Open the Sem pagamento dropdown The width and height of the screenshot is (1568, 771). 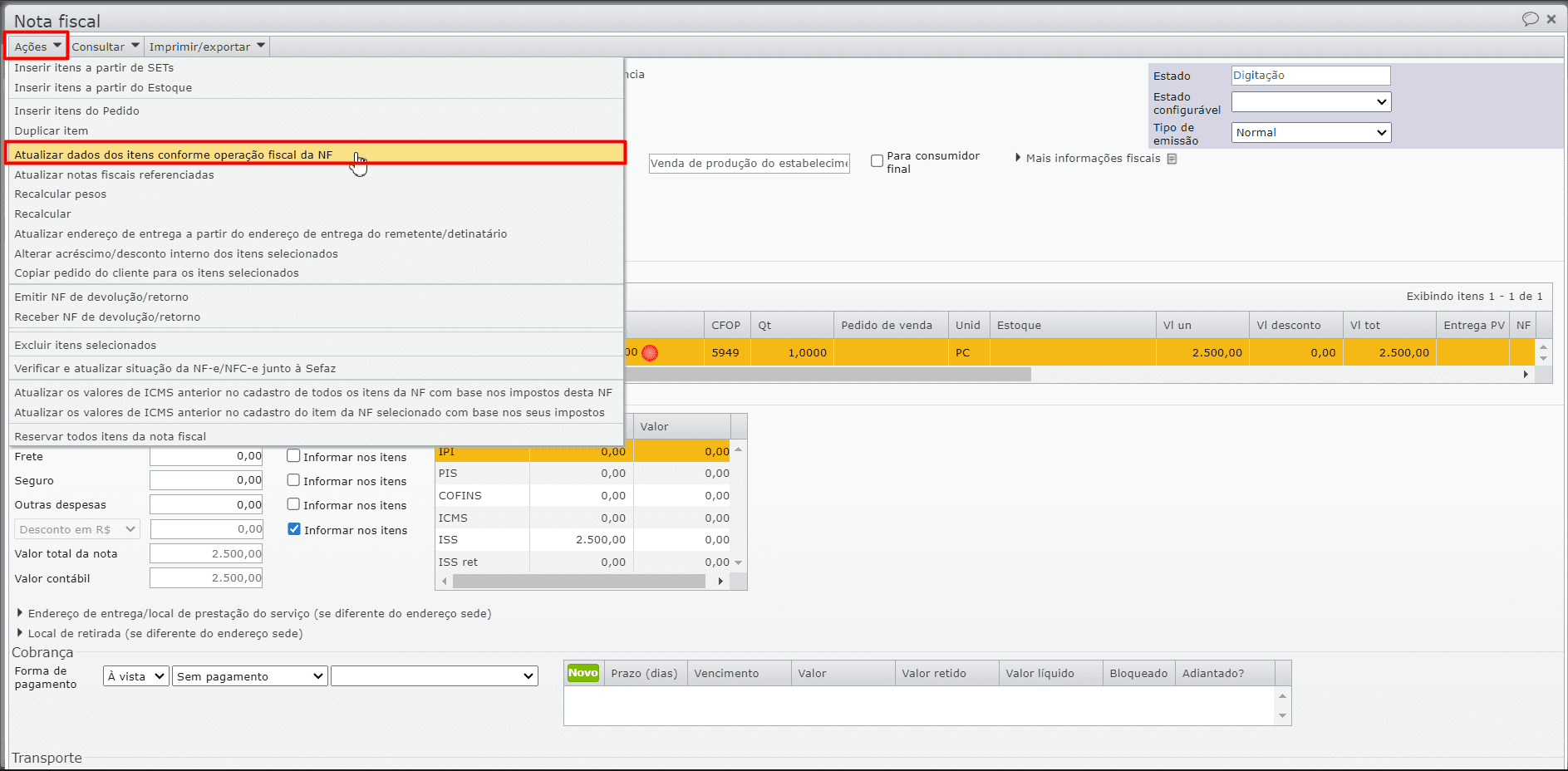pyautogui.click(x=249, y=676)
